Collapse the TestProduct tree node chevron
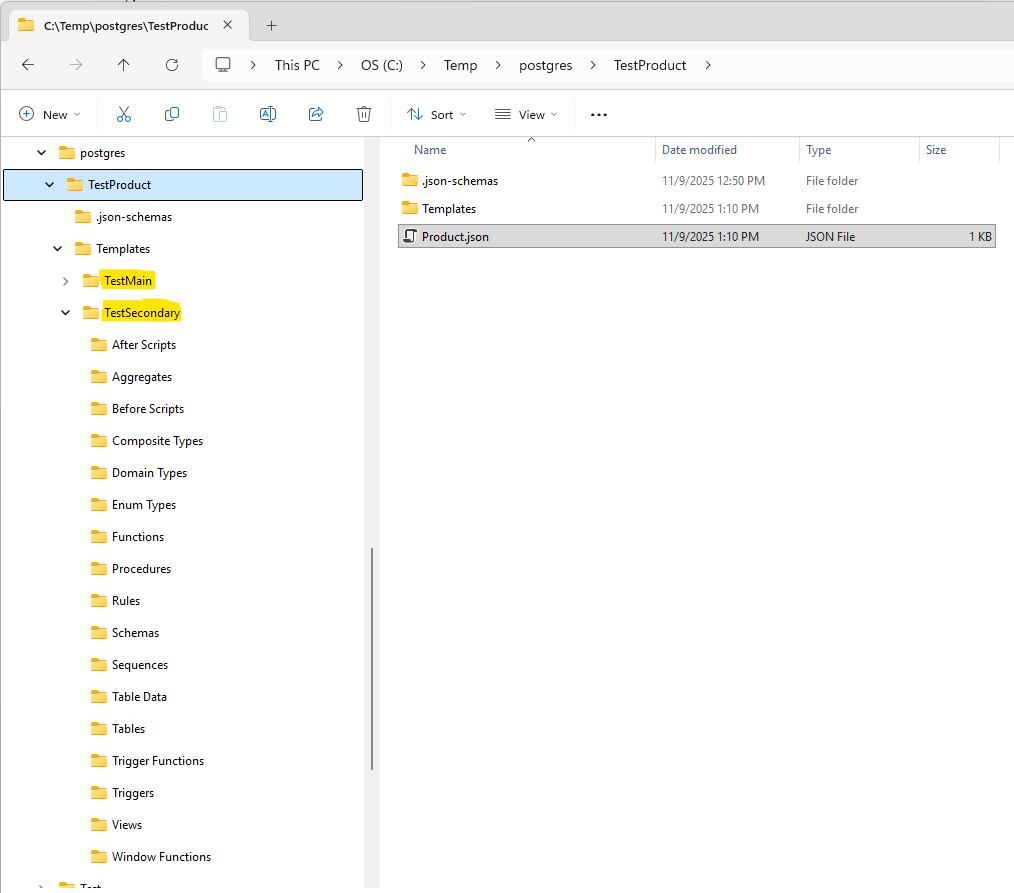 pos(50,185)
